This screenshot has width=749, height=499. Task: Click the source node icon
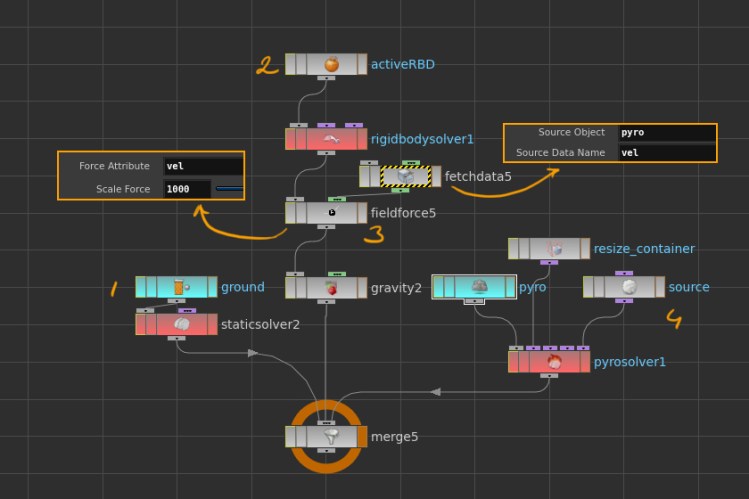coord(629,287)
